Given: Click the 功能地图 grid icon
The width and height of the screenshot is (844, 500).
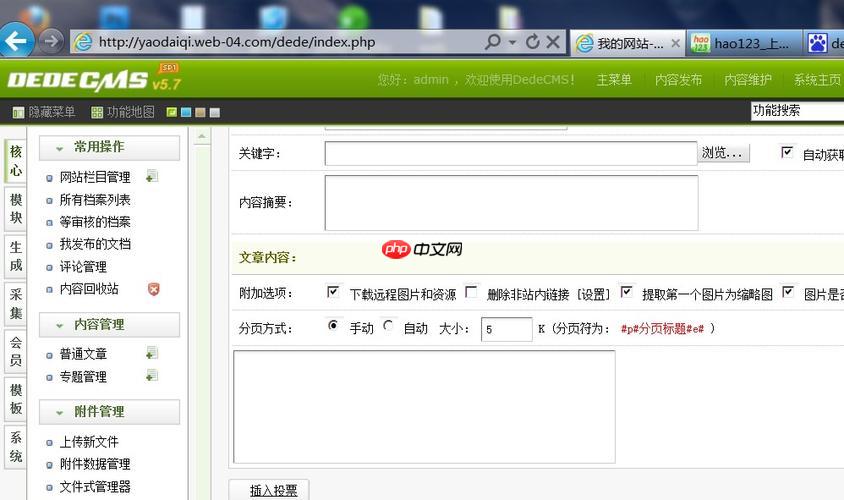Looking at the screenshot, I should pyautogui.click(x=97, y=112).
